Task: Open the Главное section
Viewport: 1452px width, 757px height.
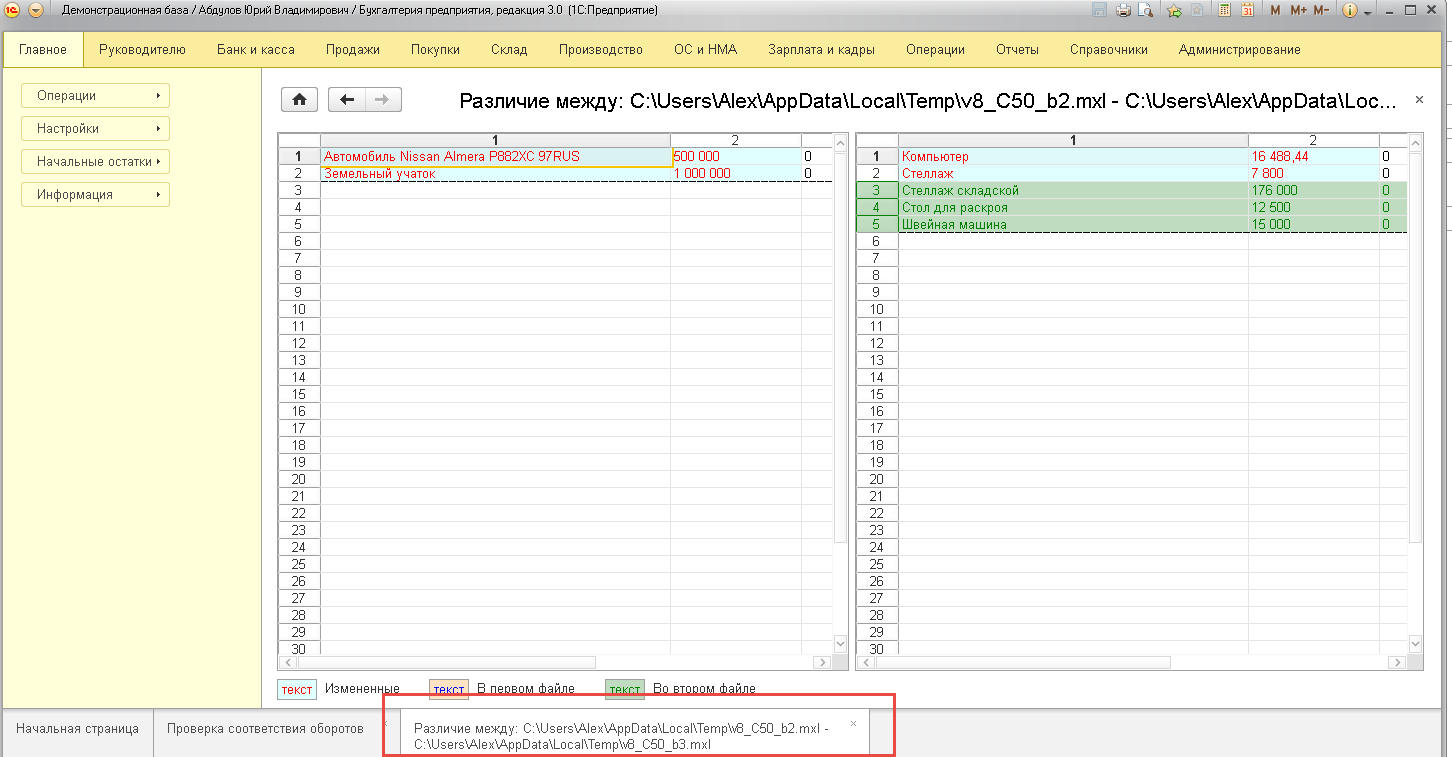Action: click(43, 49)
